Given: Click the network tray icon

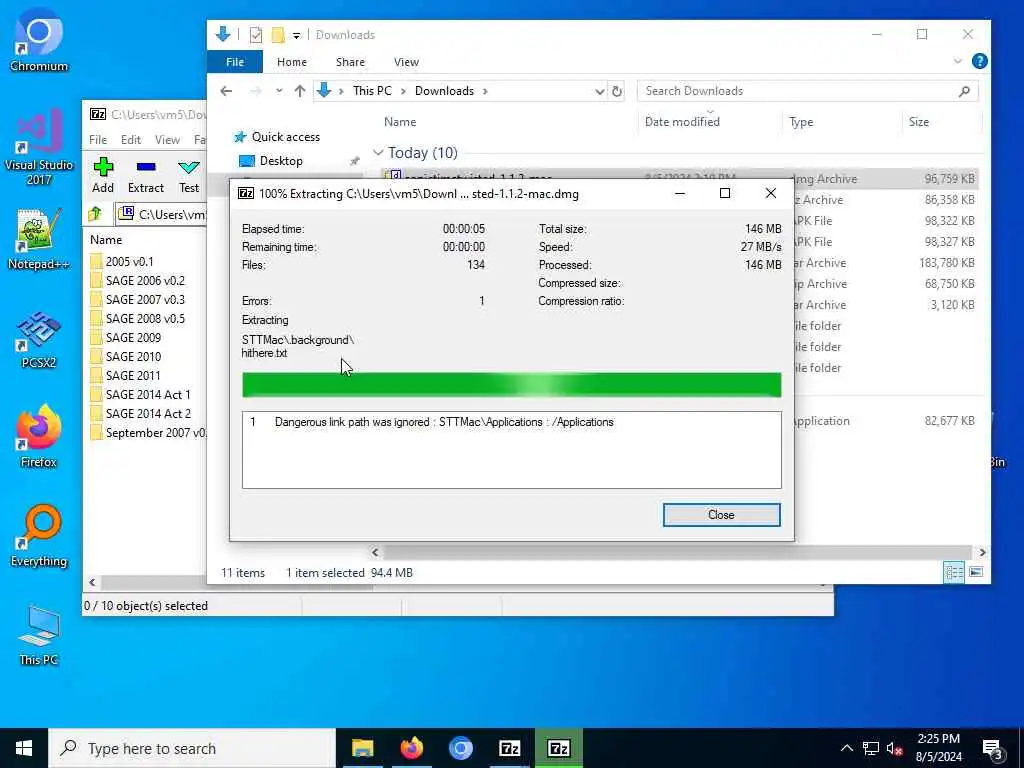Looking at the screenshot, I should tap(871, 748).
